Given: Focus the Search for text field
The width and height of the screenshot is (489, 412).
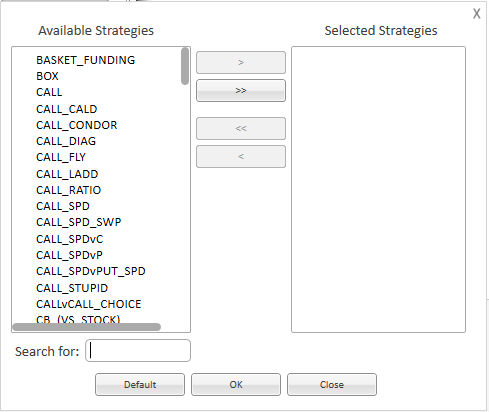Looking at the screenshot, I should tap(138, 351).
